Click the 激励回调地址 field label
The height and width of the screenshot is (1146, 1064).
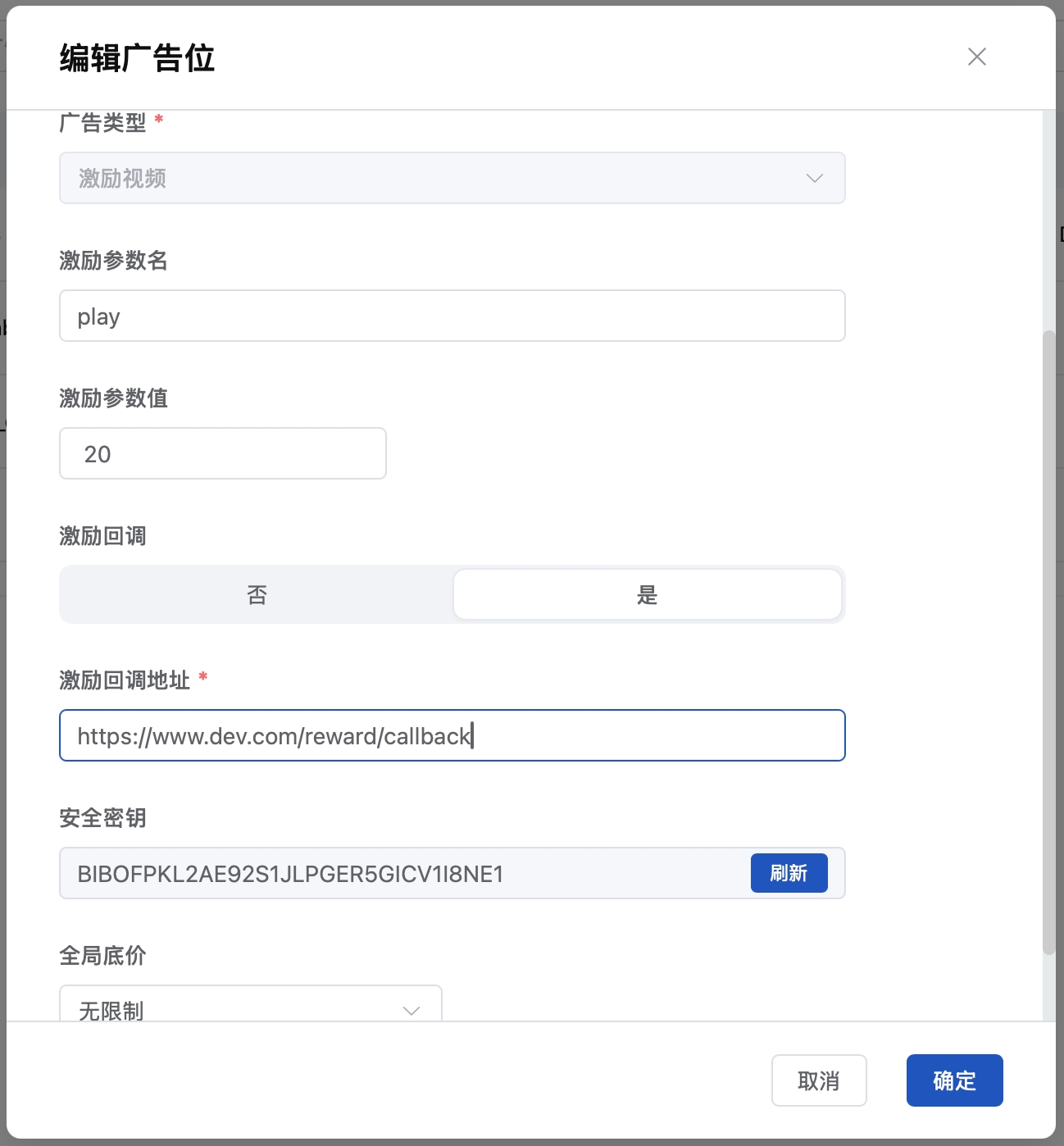click(x=125, y=680)
